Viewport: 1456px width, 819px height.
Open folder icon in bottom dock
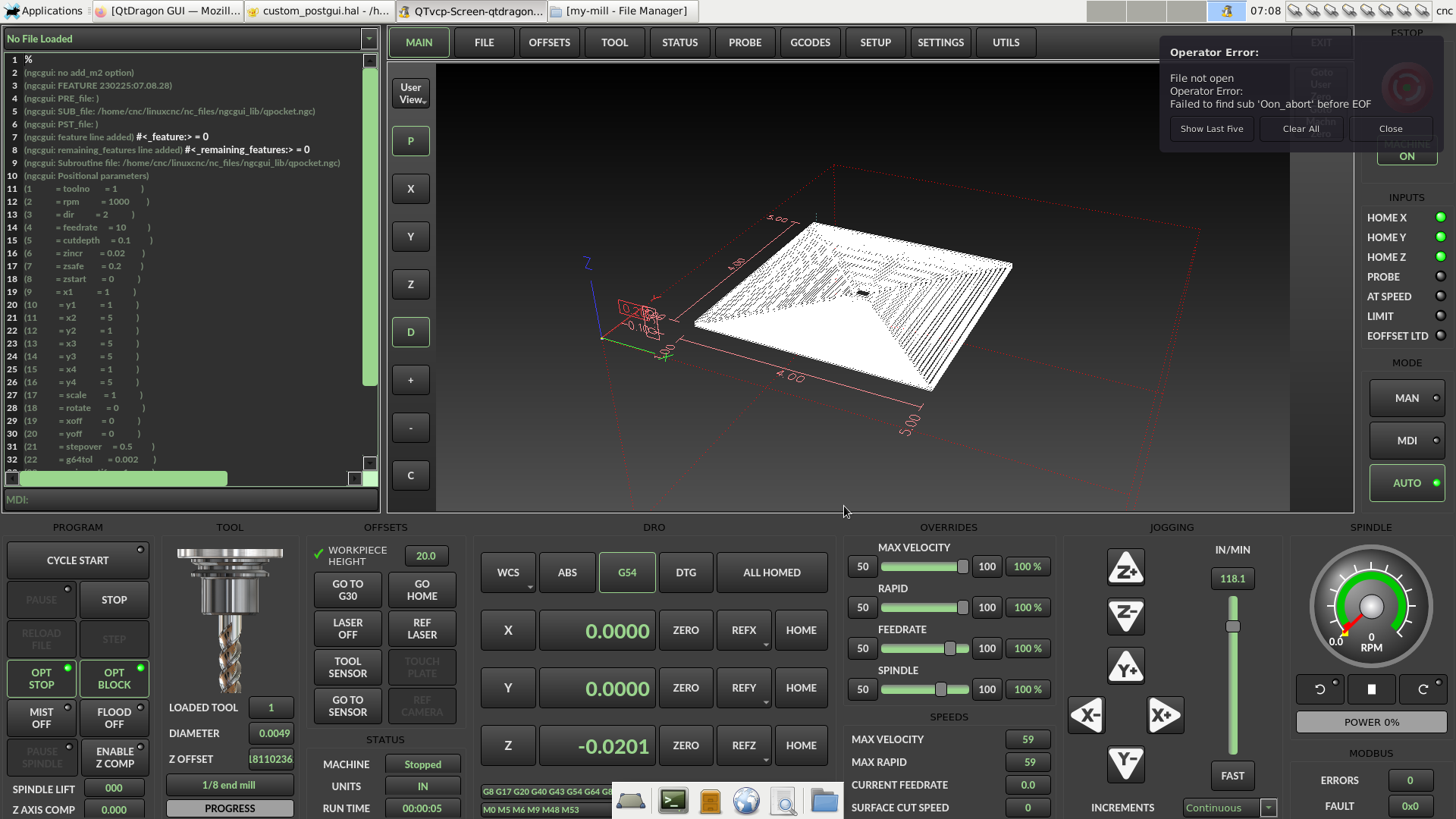point(824,801)
